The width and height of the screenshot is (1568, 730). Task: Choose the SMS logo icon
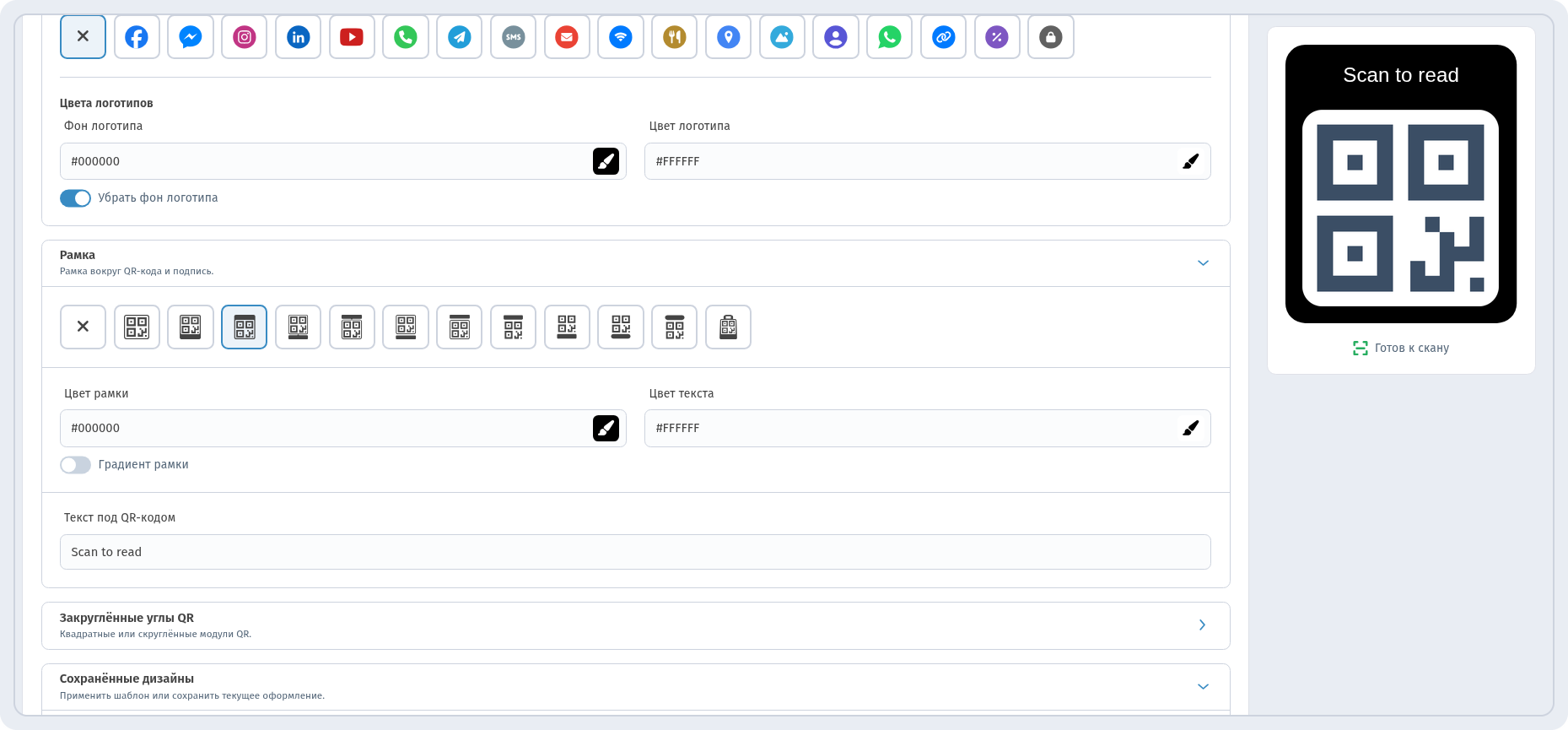pos(514,37)
